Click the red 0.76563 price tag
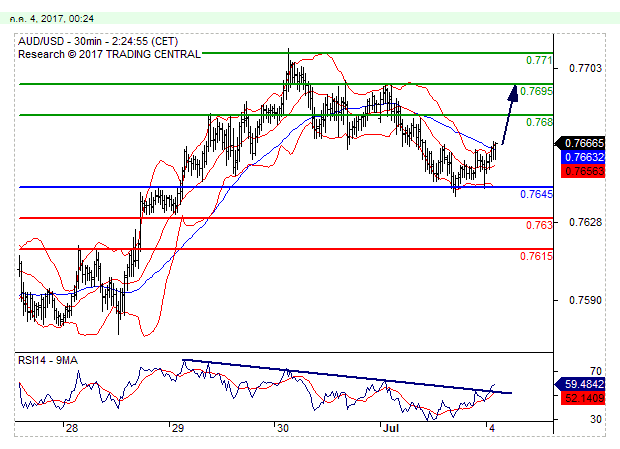This screenshot has width=620, height=449. pos(583,171)
